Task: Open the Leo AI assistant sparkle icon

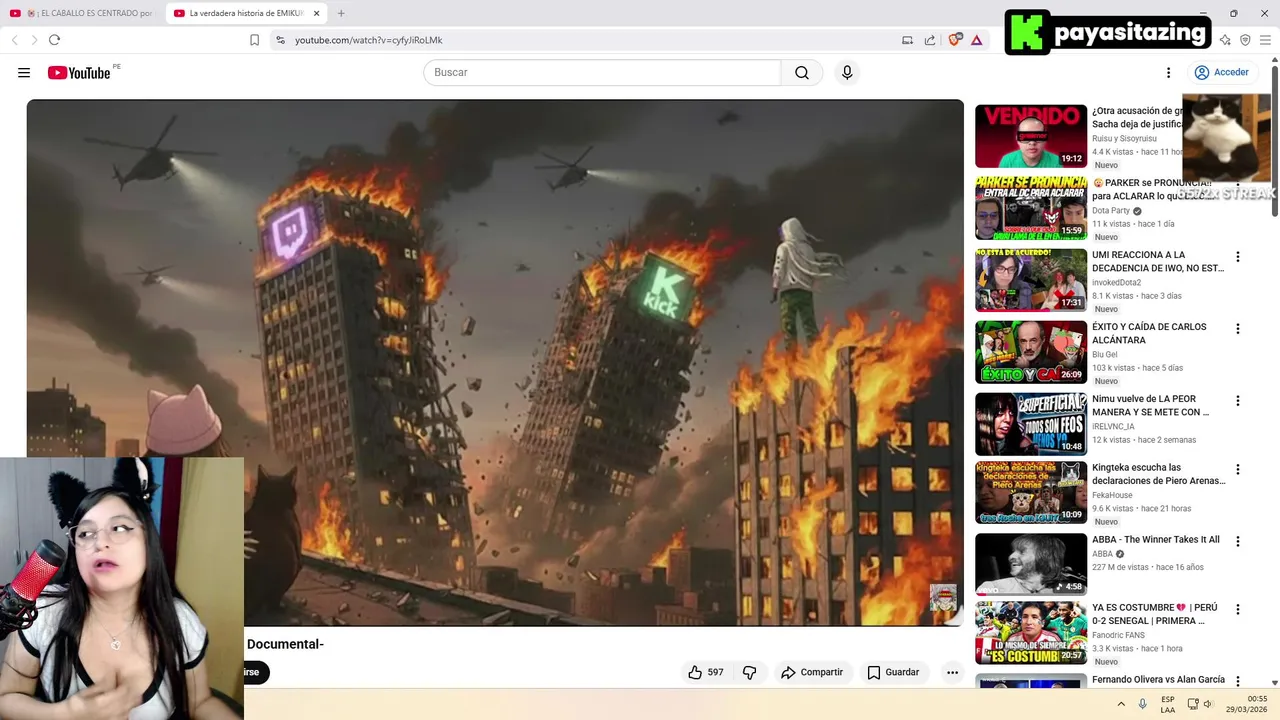Action: tap(1225, 40)
